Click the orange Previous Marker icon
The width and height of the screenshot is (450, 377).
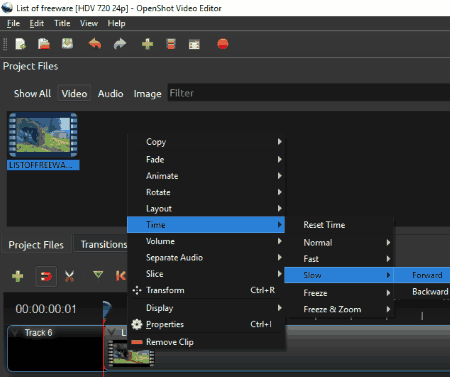(x=120, y=276)
